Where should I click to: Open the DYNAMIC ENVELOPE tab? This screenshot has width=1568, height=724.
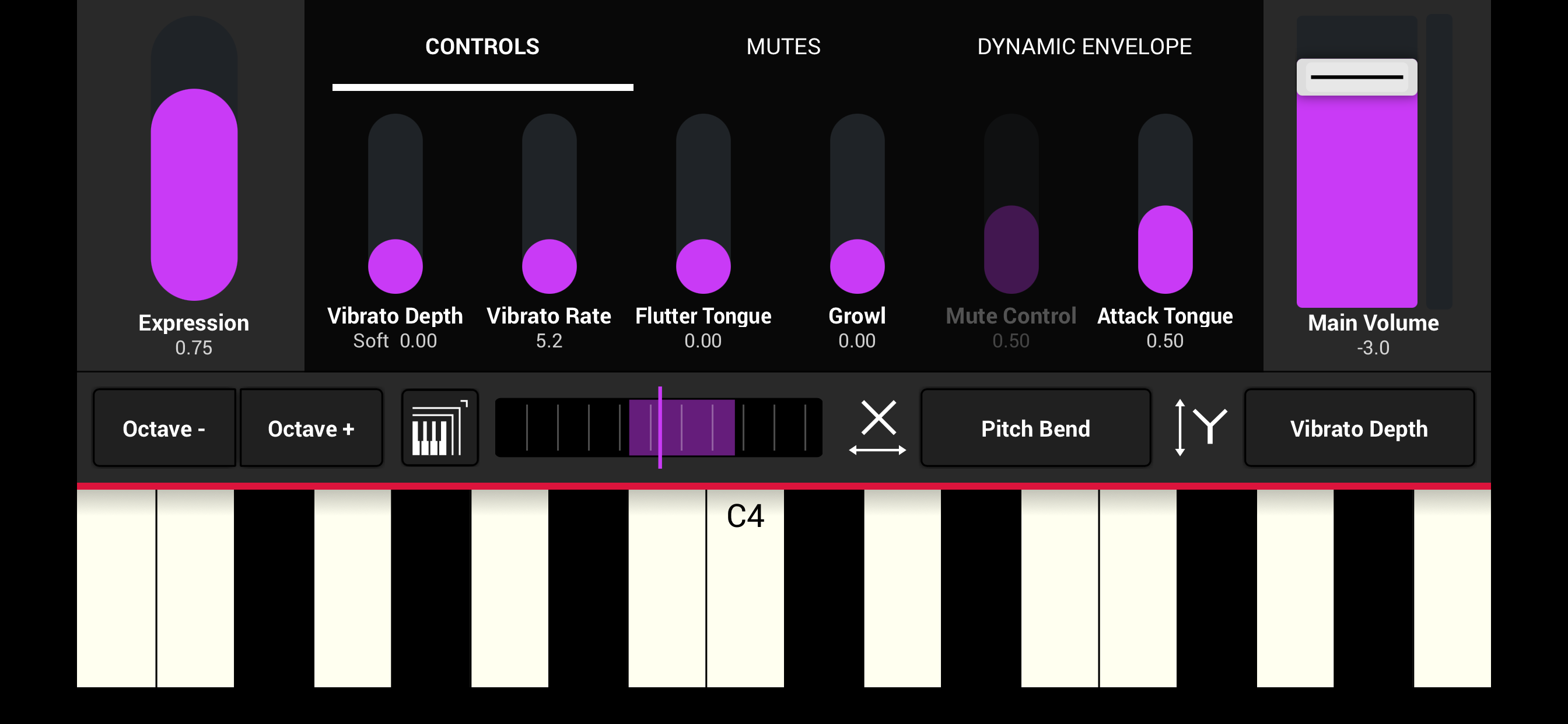[x=1083, y=47]
